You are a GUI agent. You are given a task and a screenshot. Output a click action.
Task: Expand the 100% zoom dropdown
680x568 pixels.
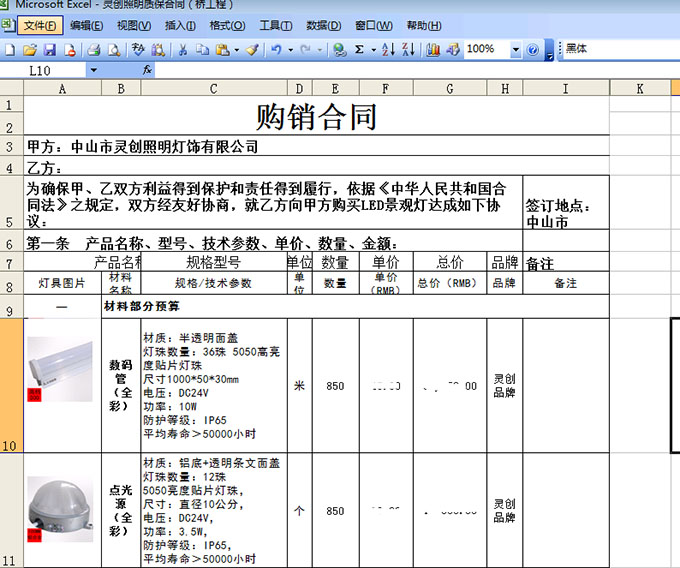coord(516,49)
